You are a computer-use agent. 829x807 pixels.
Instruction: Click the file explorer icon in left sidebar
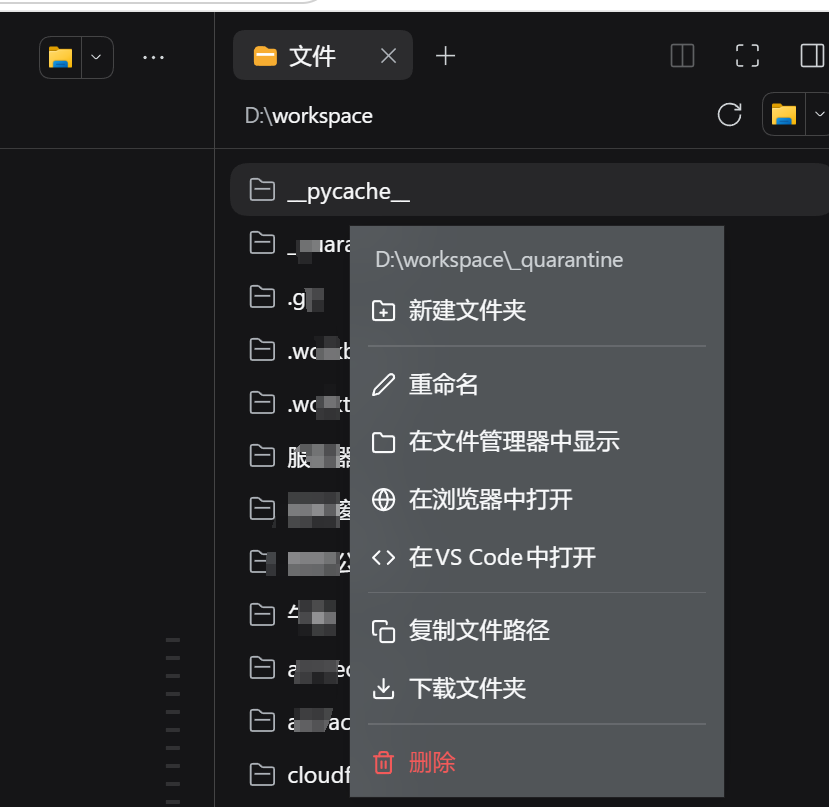[x=60, y=57]
